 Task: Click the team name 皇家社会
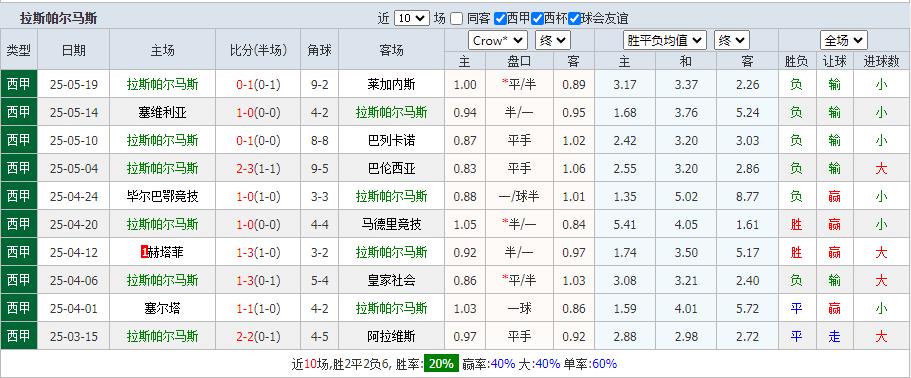[x=392, y=280]
